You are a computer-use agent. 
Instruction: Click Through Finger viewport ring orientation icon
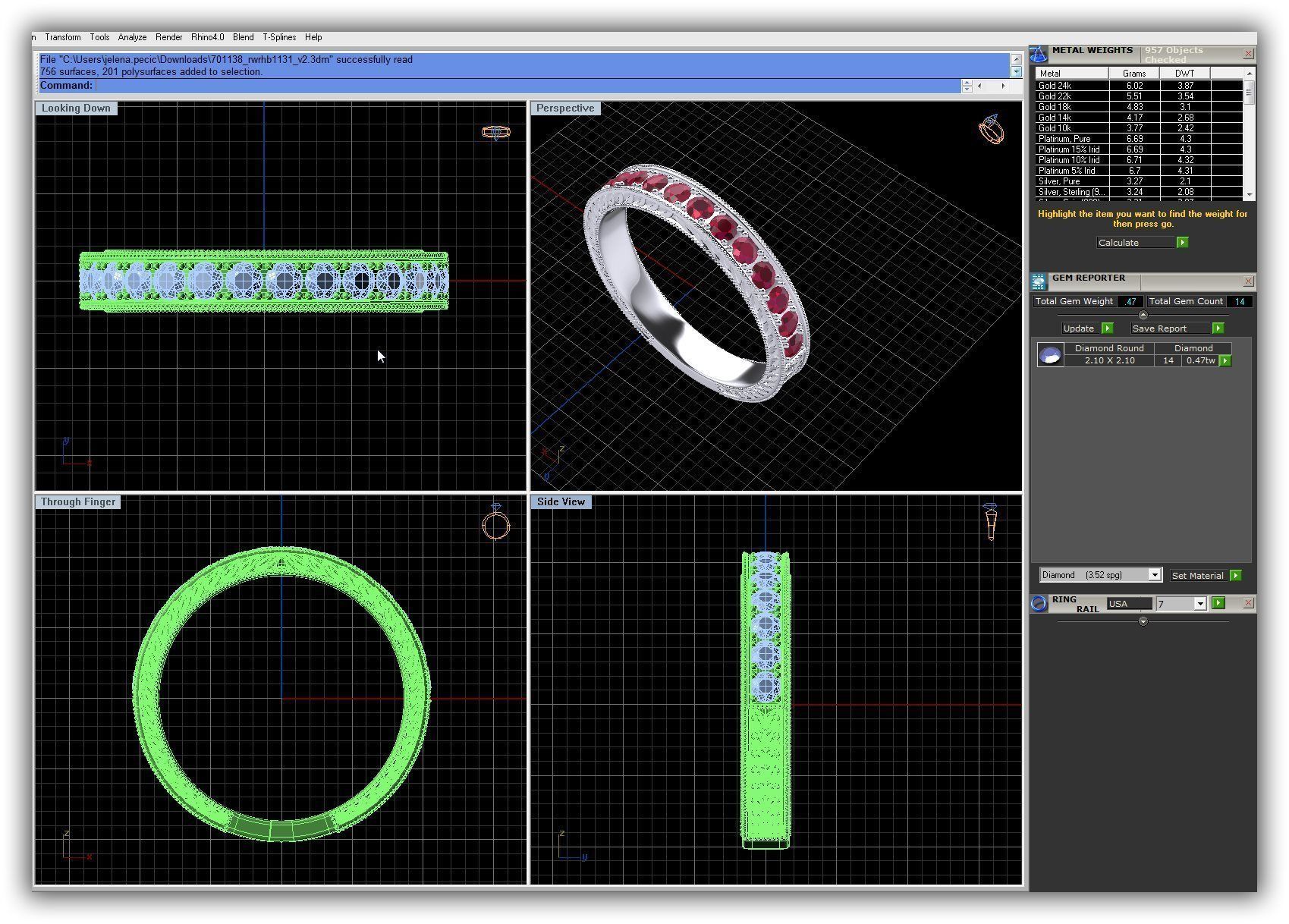pos(495,521)
